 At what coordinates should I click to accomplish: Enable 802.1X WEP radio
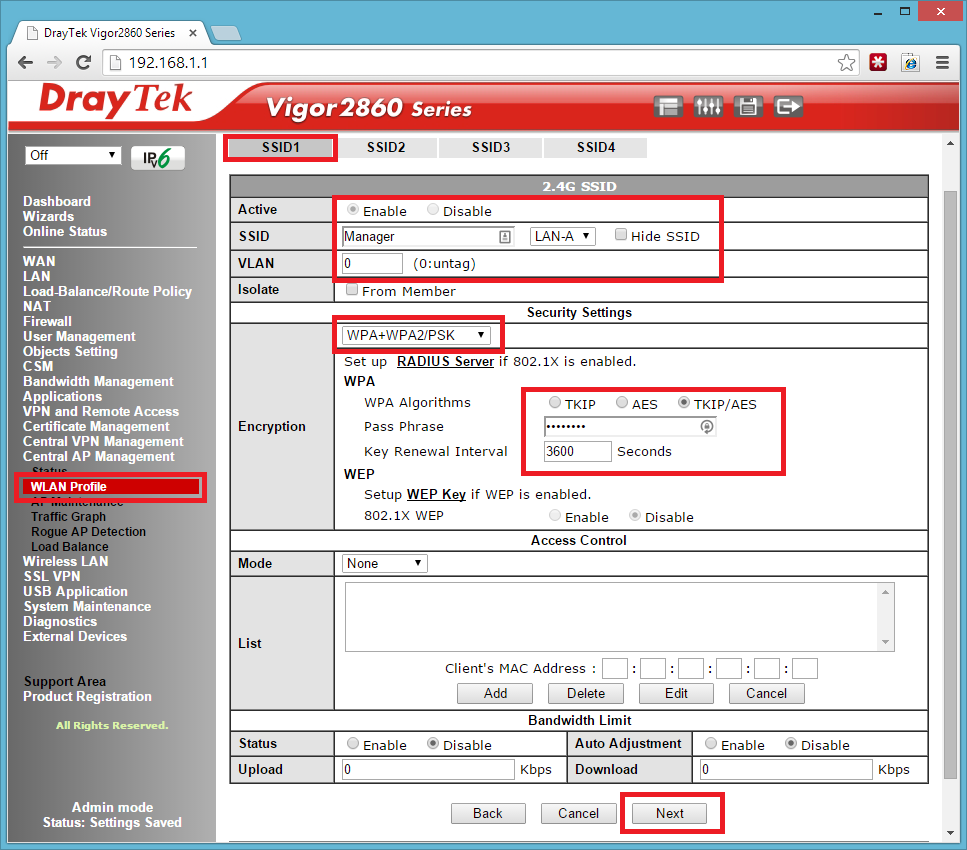pyautogui.click(x=555, y=516)
